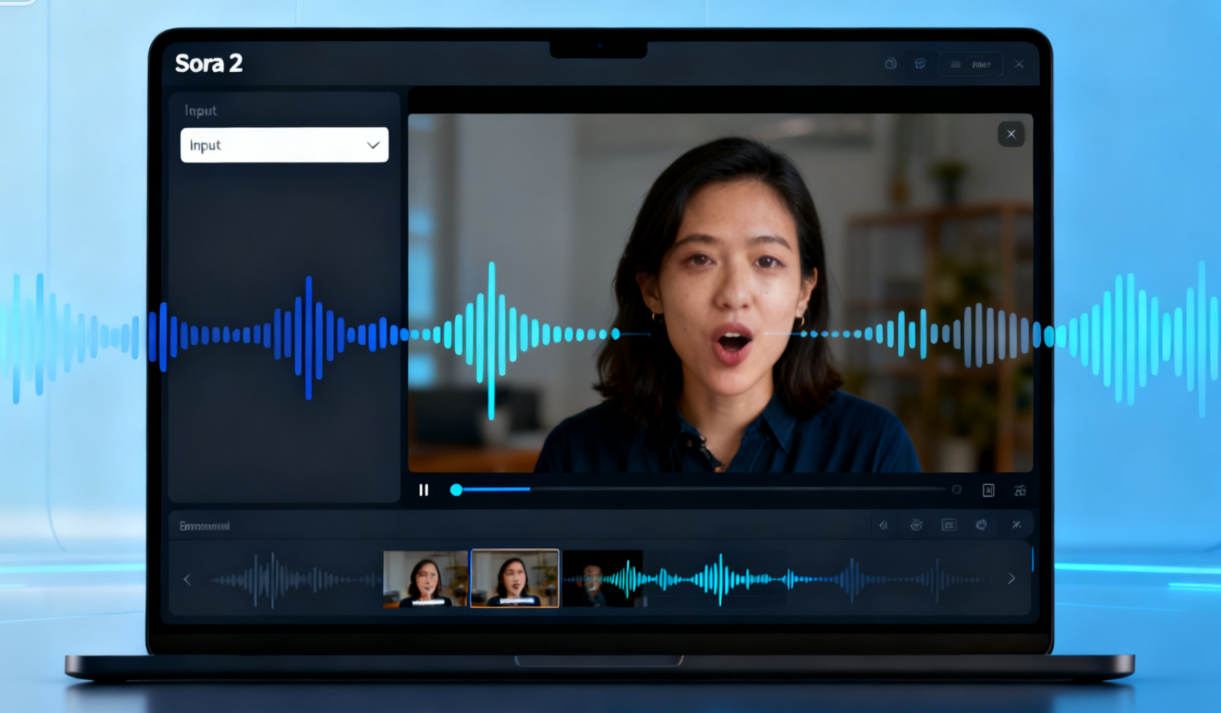
Task: Click the settings icon at player's right end
Action: pos(1020,490)
